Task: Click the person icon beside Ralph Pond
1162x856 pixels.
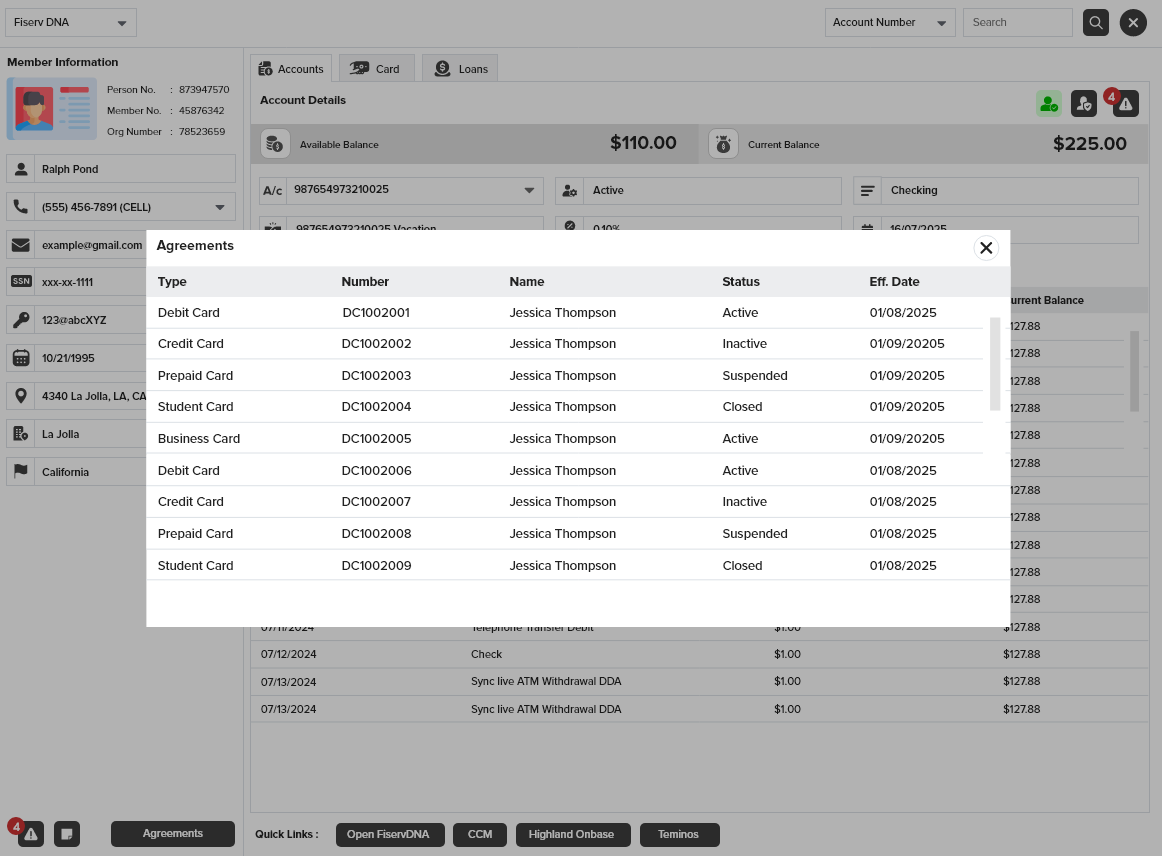Action: click(x=21, y=169)
